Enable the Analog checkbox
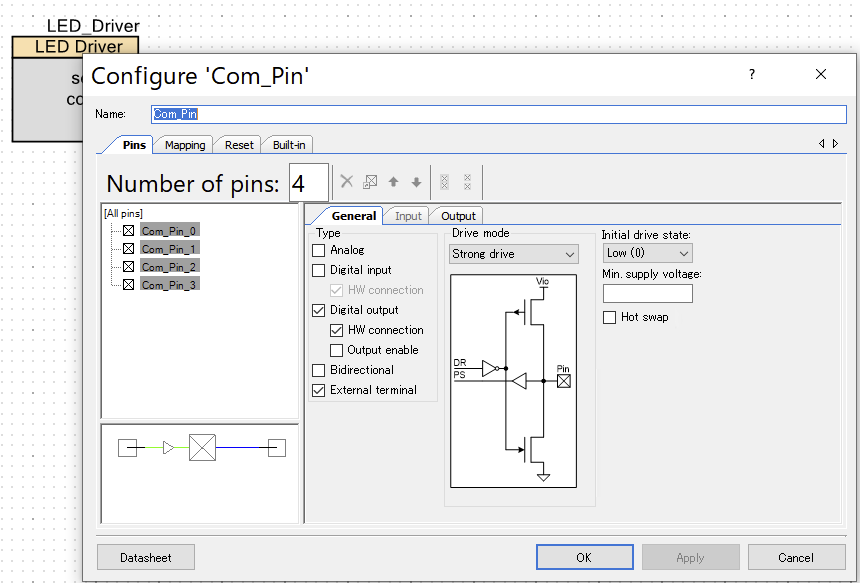 319,250
